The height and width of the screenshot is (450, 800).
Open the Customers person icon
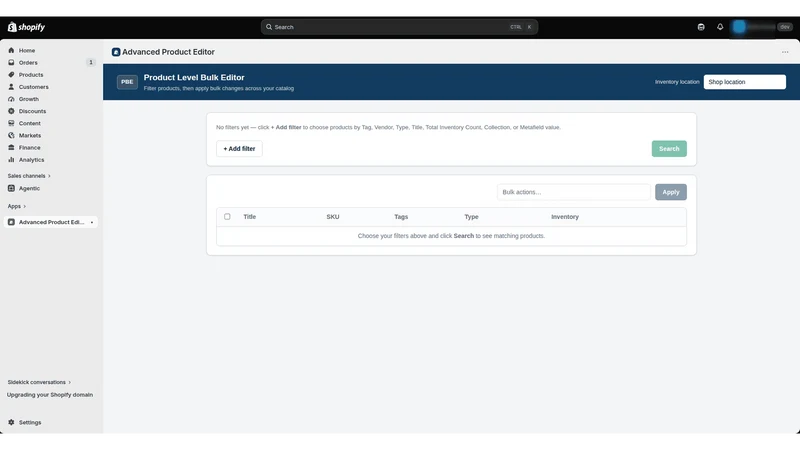click(11, 87)
